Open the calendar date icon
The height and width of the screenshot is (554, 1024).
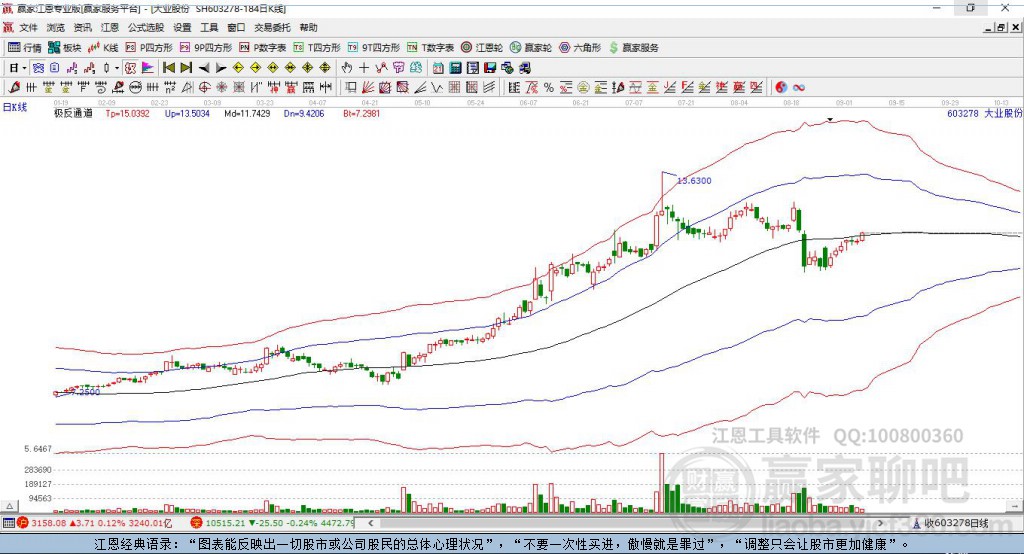[438, 68]
